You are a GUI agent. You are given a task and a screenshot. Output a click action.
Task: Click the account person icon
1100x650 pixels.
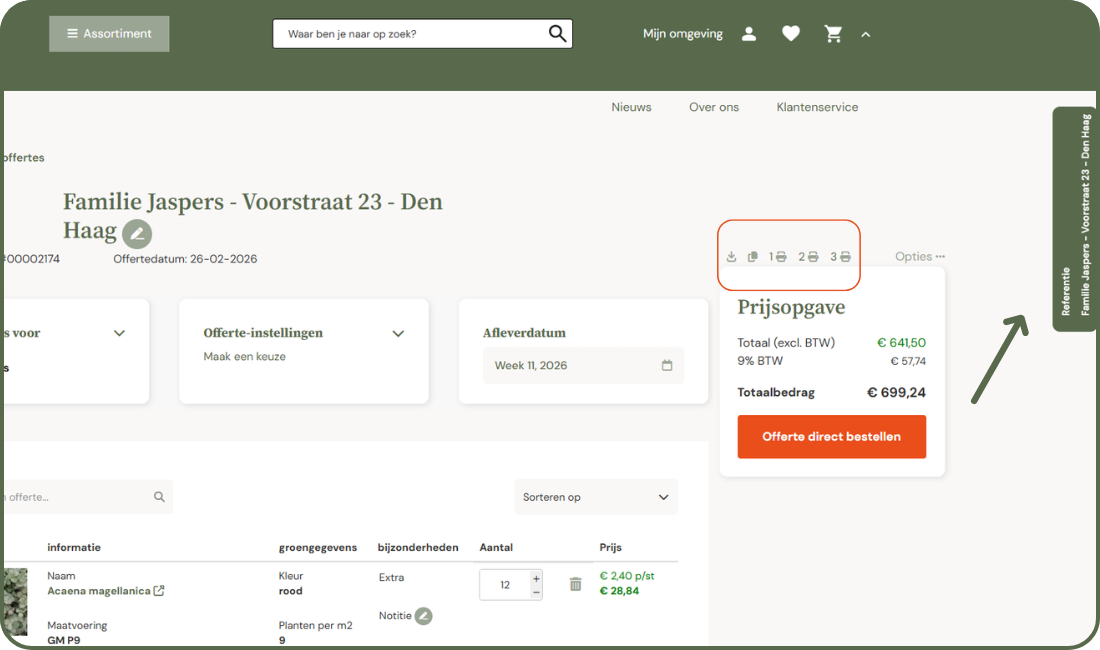[749, 33]
